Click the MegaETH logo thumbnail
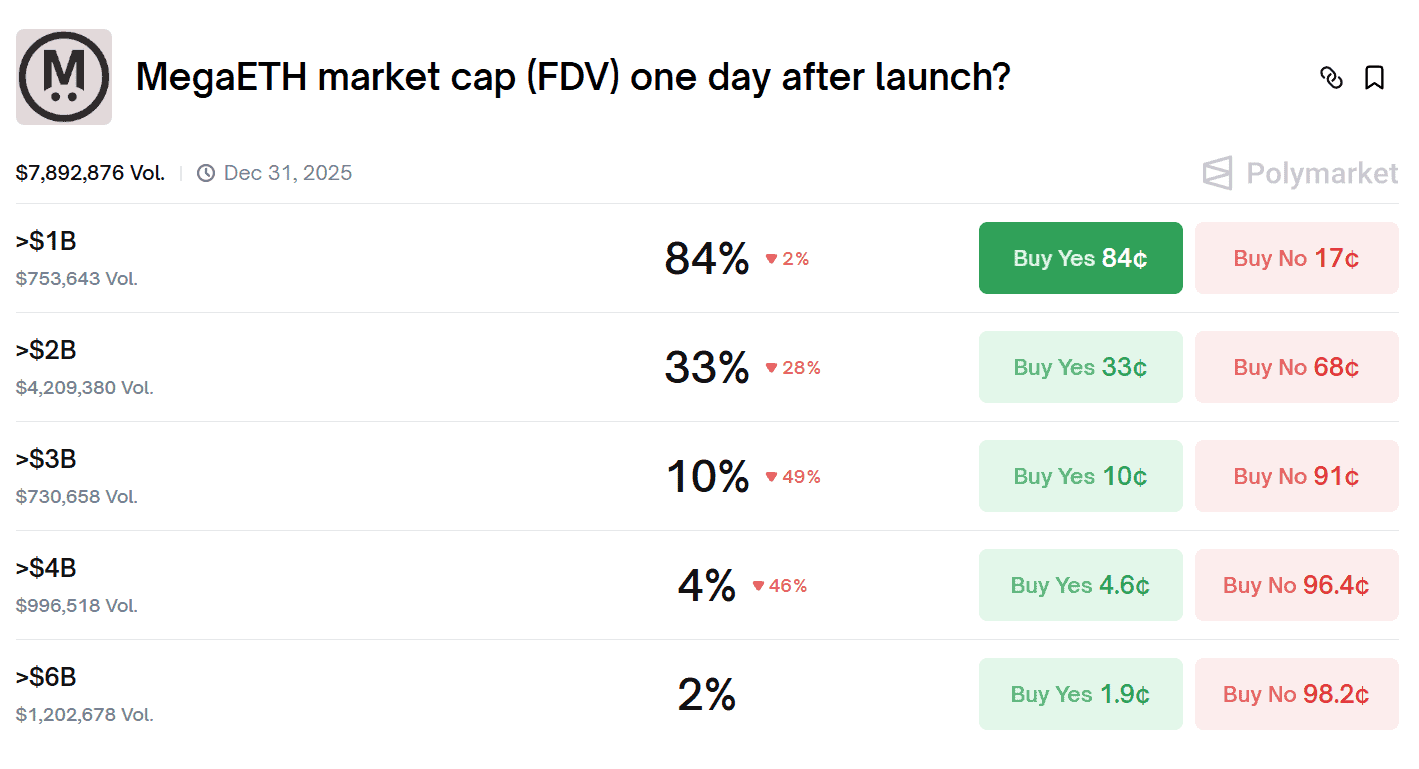Screen dimensions: 1419x769 64,77
